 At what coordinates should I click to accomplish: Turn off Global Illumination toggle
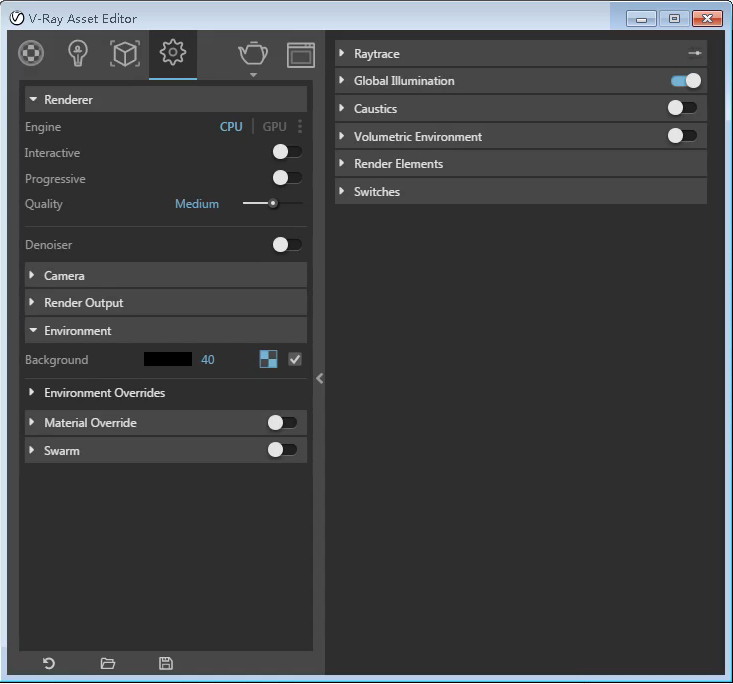click(686, 81)
